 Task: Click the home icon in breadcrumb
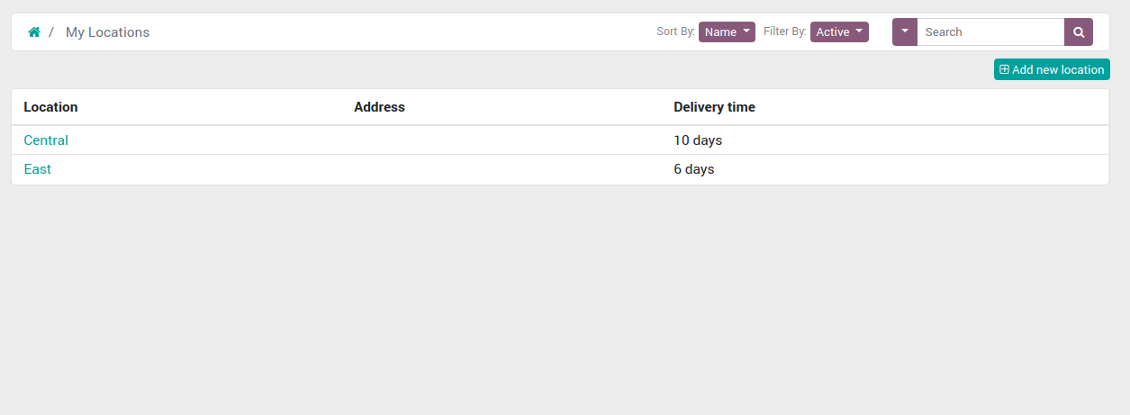coord(34,32)
